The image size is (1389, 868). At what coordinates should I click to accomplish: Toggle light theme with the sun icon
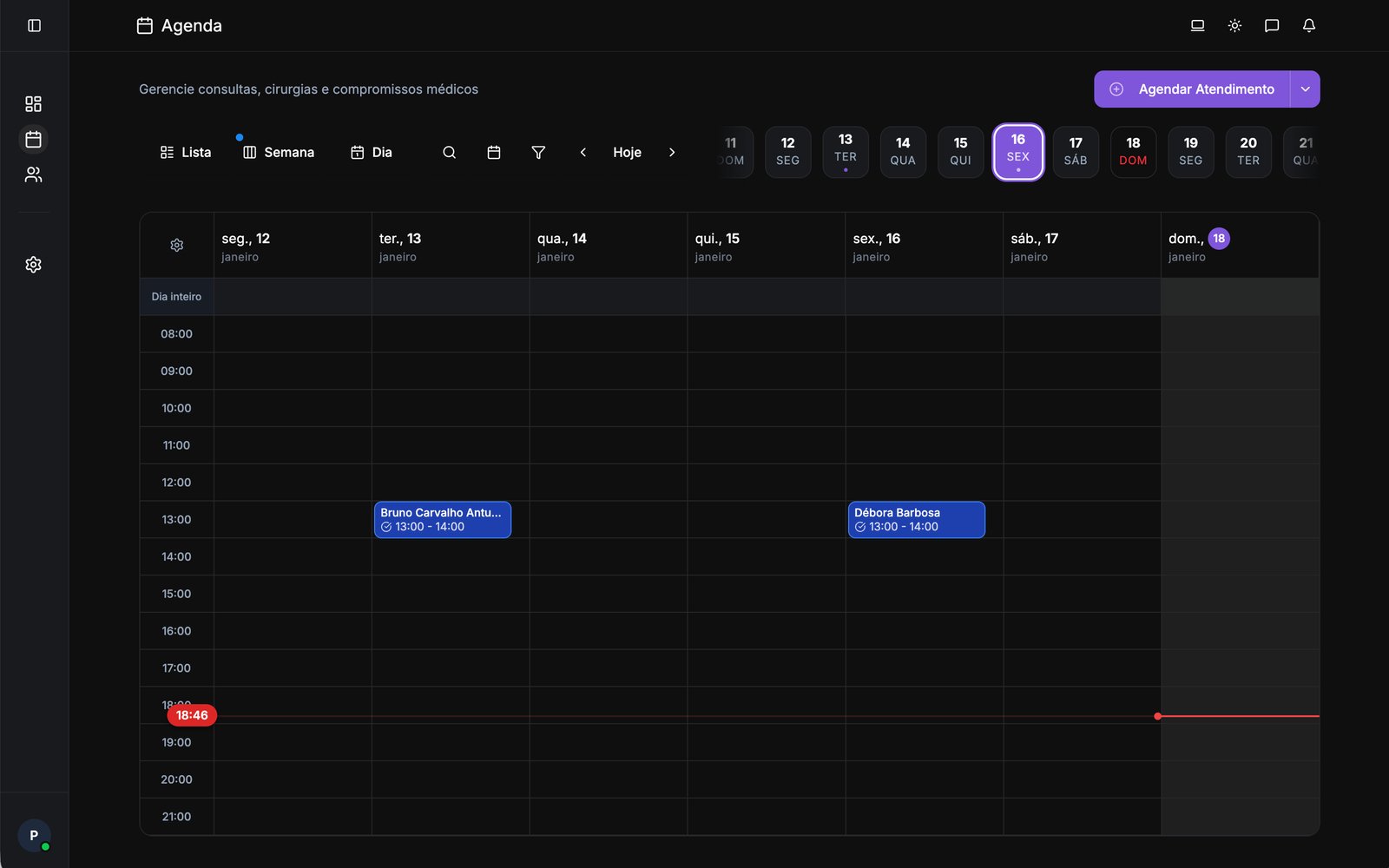pos(1234,25)
